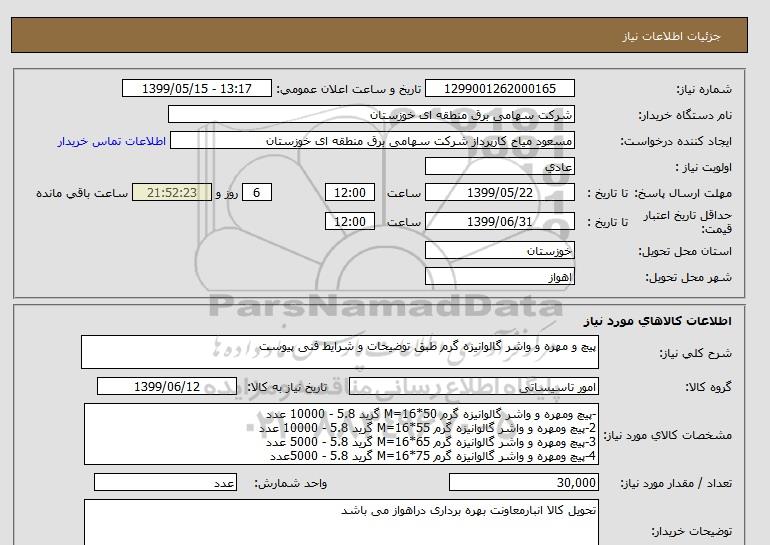The height and width of the screenshot is (545, 770).
Task: Select the remaining days field showing 6
Action: coord(257,193)
